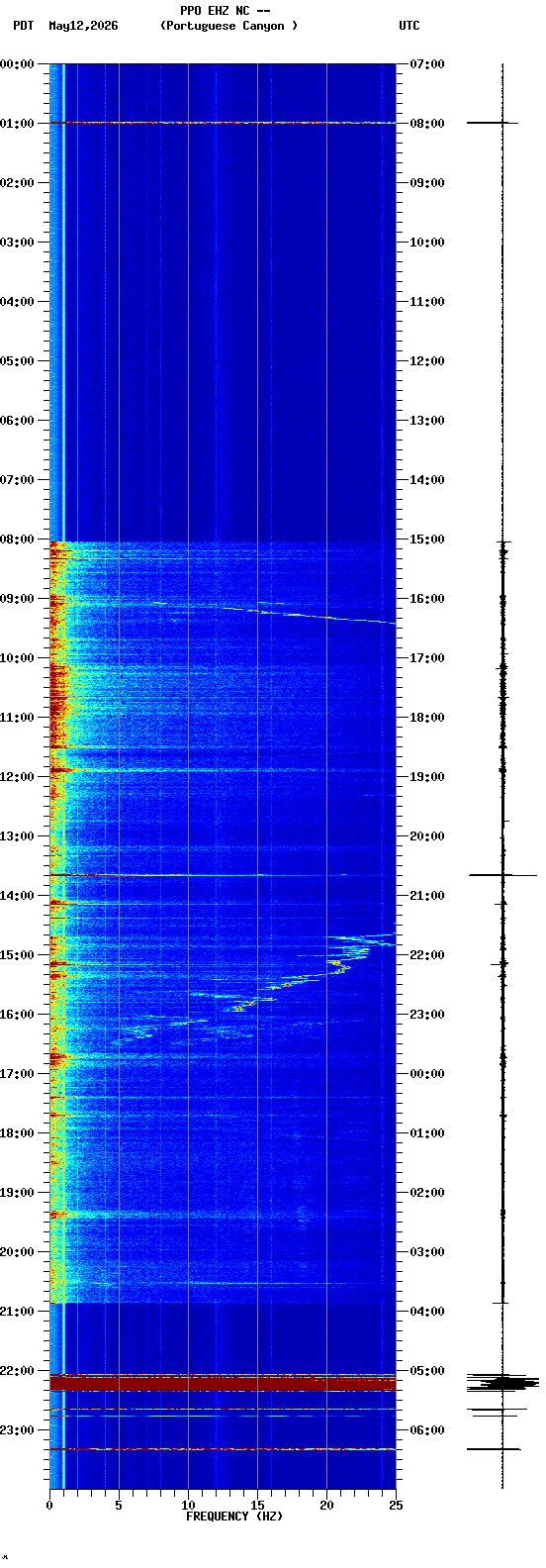Click the 25 Hz frequency axis label

(x=396, y=1506)
